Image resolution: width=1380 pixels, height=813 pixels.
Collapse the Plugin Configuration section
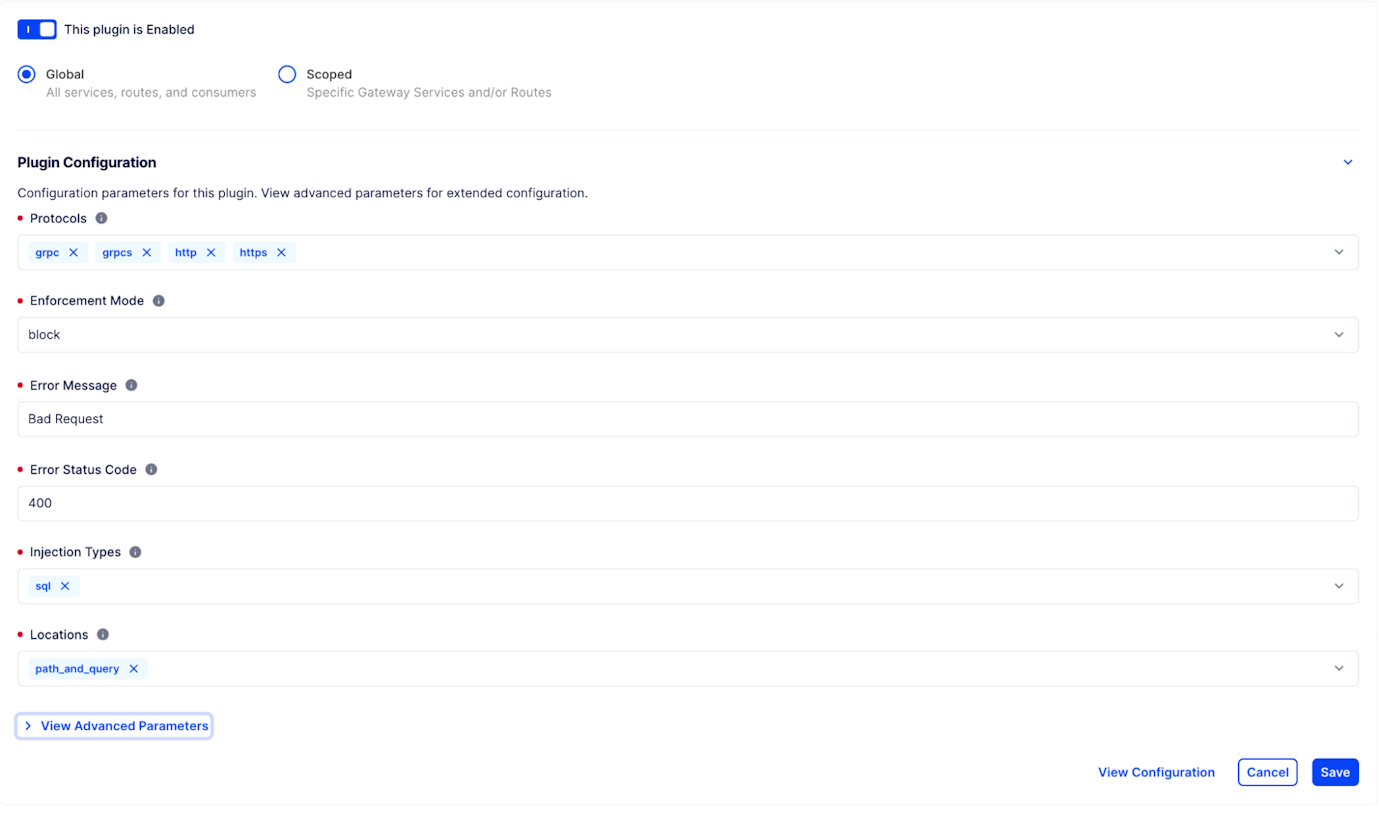[1348, 161]
